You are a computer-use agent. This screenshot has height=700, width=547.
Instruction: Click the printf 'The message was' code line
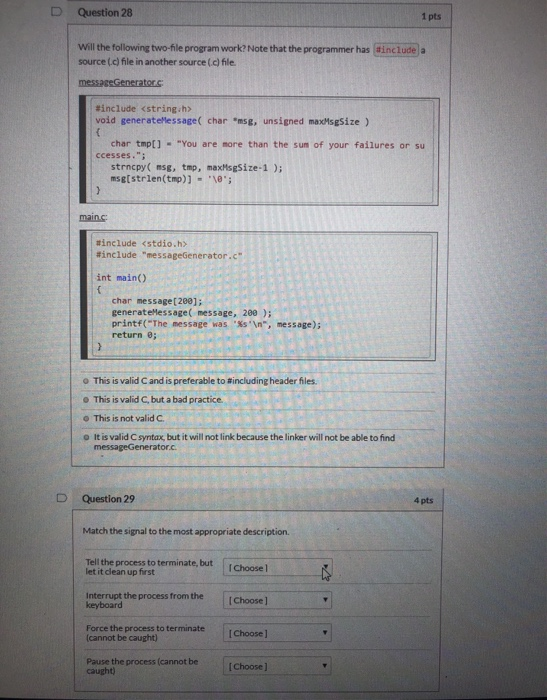[x=216, y=324]
